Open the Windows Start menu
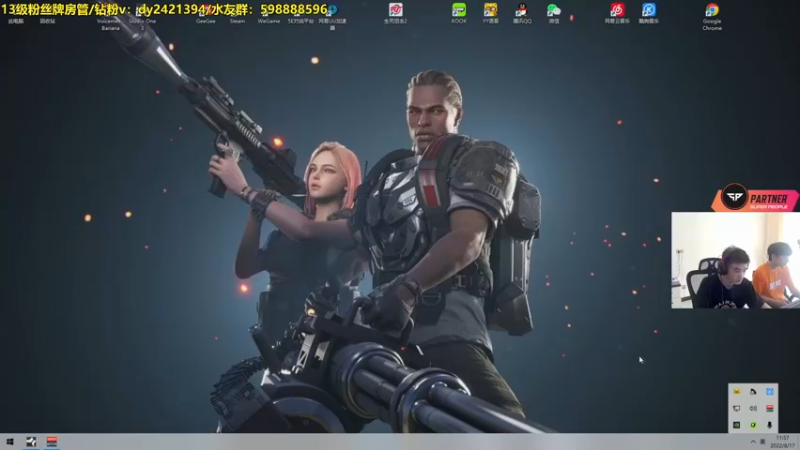The image size is (800, 450). [10, 442]
